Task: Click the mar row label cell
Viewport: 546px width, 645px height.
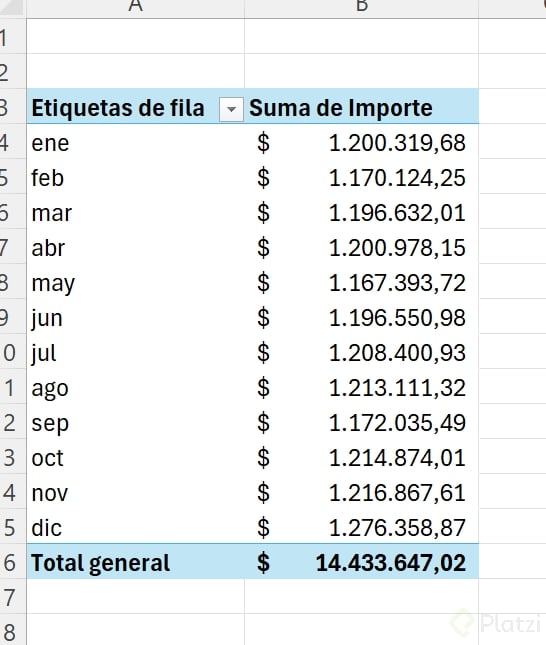Action: pyautogui.click(x=135, y=211)
